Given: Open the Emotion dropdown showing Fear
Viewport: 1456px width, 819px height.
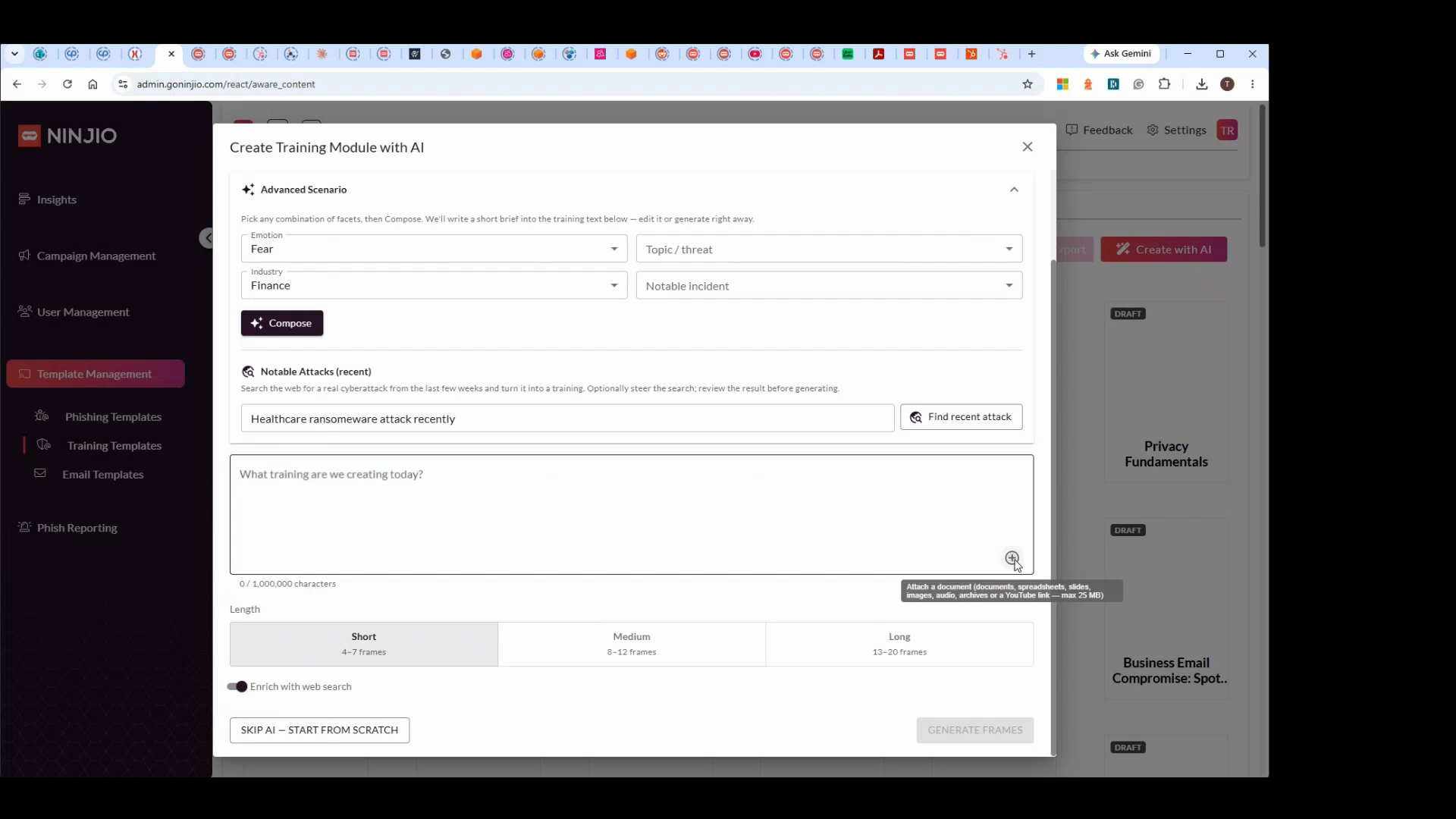Looking at the screenshot, I should (x=434, y=249).
